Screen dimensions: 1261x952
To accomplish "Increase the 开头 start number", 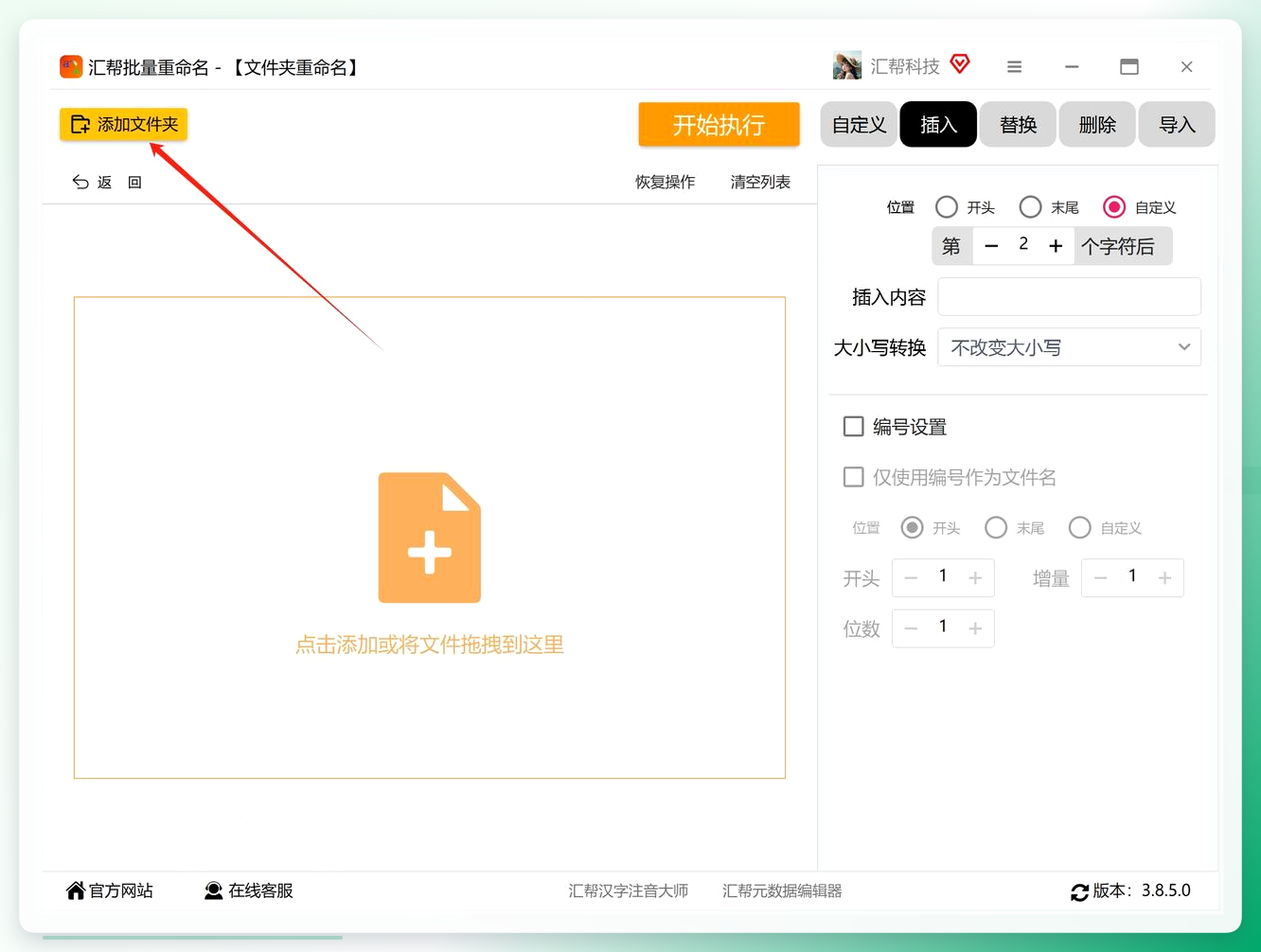I will tap(975, 578).
